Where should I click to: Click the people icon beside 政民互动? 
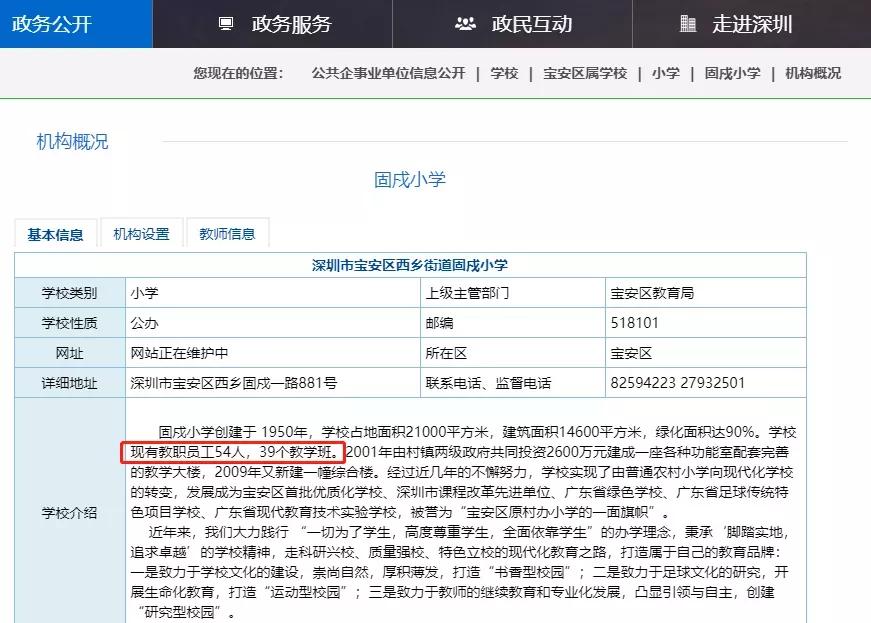point(463,23)
